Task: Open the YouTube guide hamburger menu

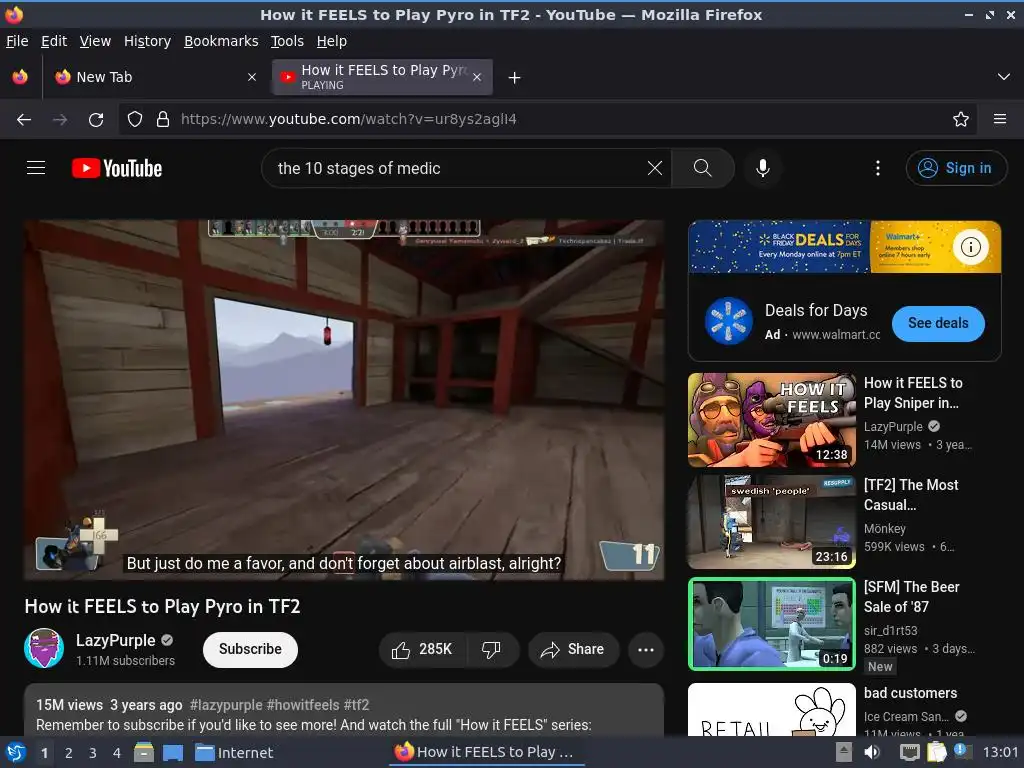Action: click(x=36, y=168)
